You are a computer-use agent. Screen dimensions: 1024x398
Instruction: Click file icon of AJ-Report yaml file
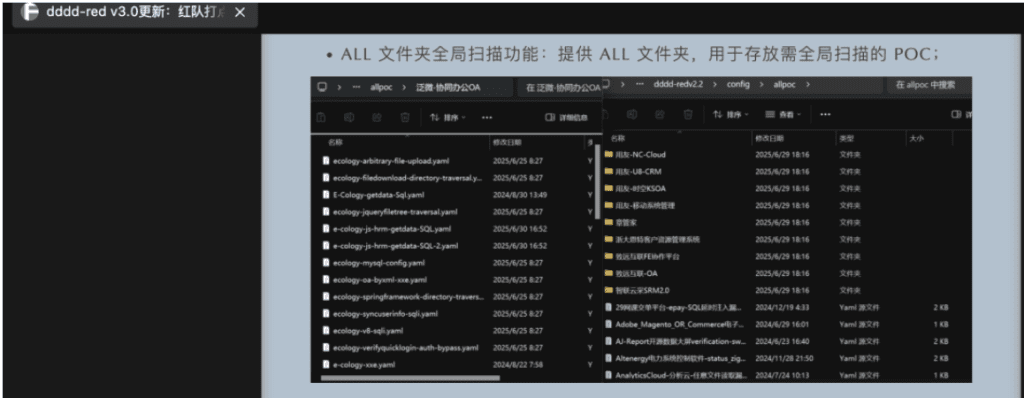609,341
